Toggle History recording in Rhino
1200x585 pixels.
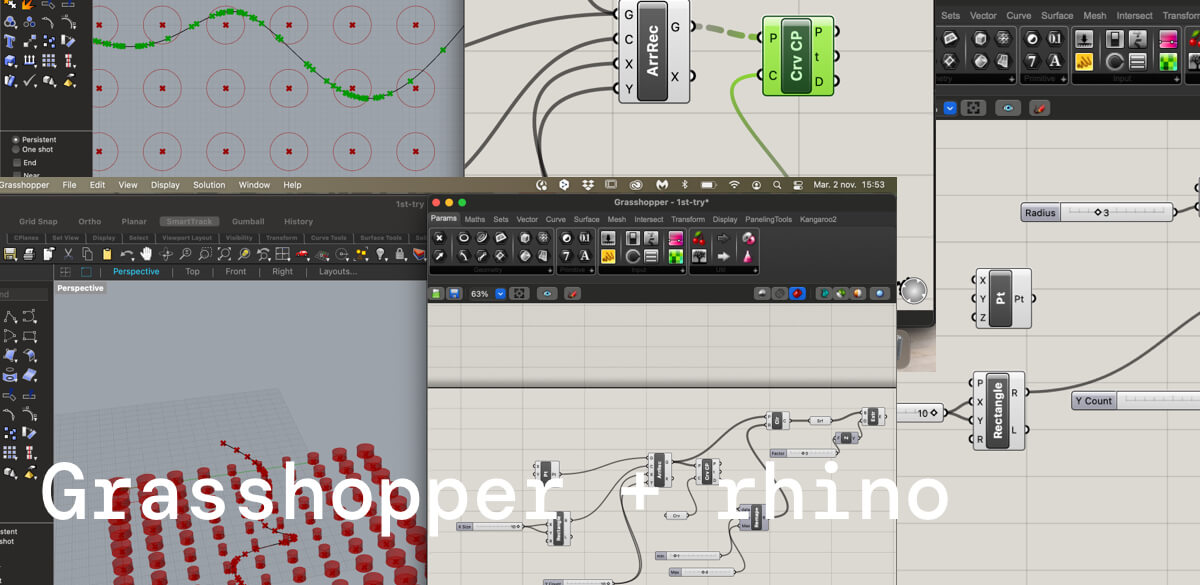pyautogui.click(x=298, y=222)
